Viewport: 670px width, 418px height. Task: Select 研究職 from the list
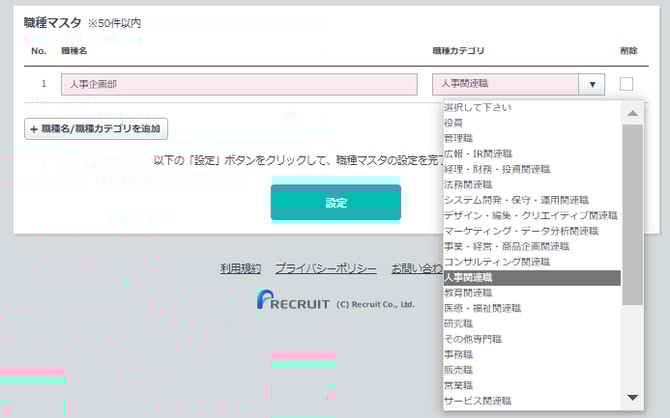click(532, 324)
